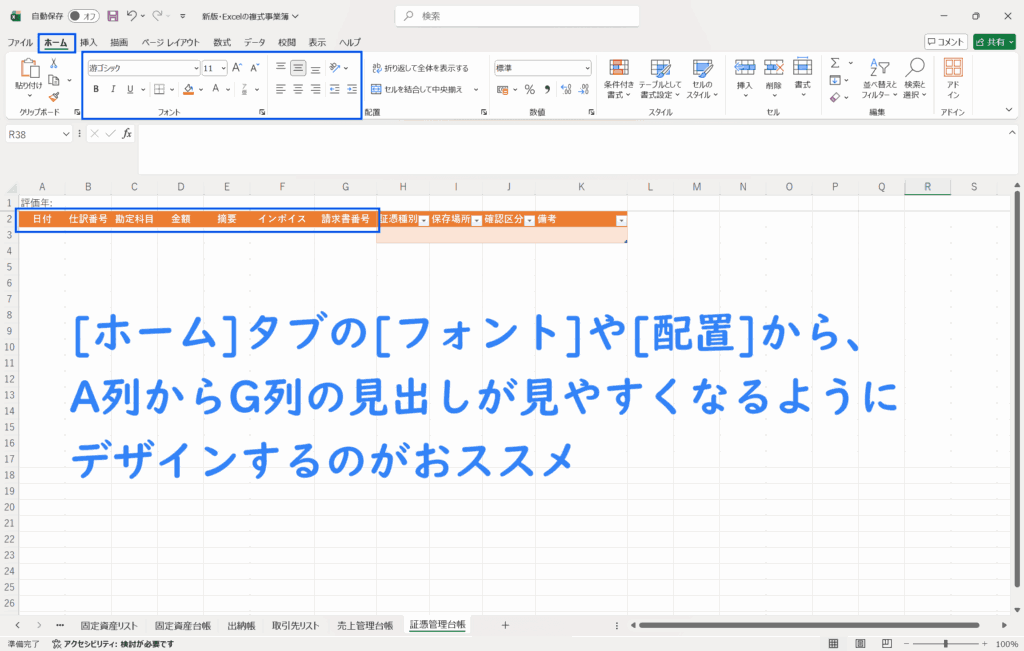Image resolution: width=1024 pixels, height=651 pixels.
Task: Apply percent style to the selection
Action: [x=529, y=89]
